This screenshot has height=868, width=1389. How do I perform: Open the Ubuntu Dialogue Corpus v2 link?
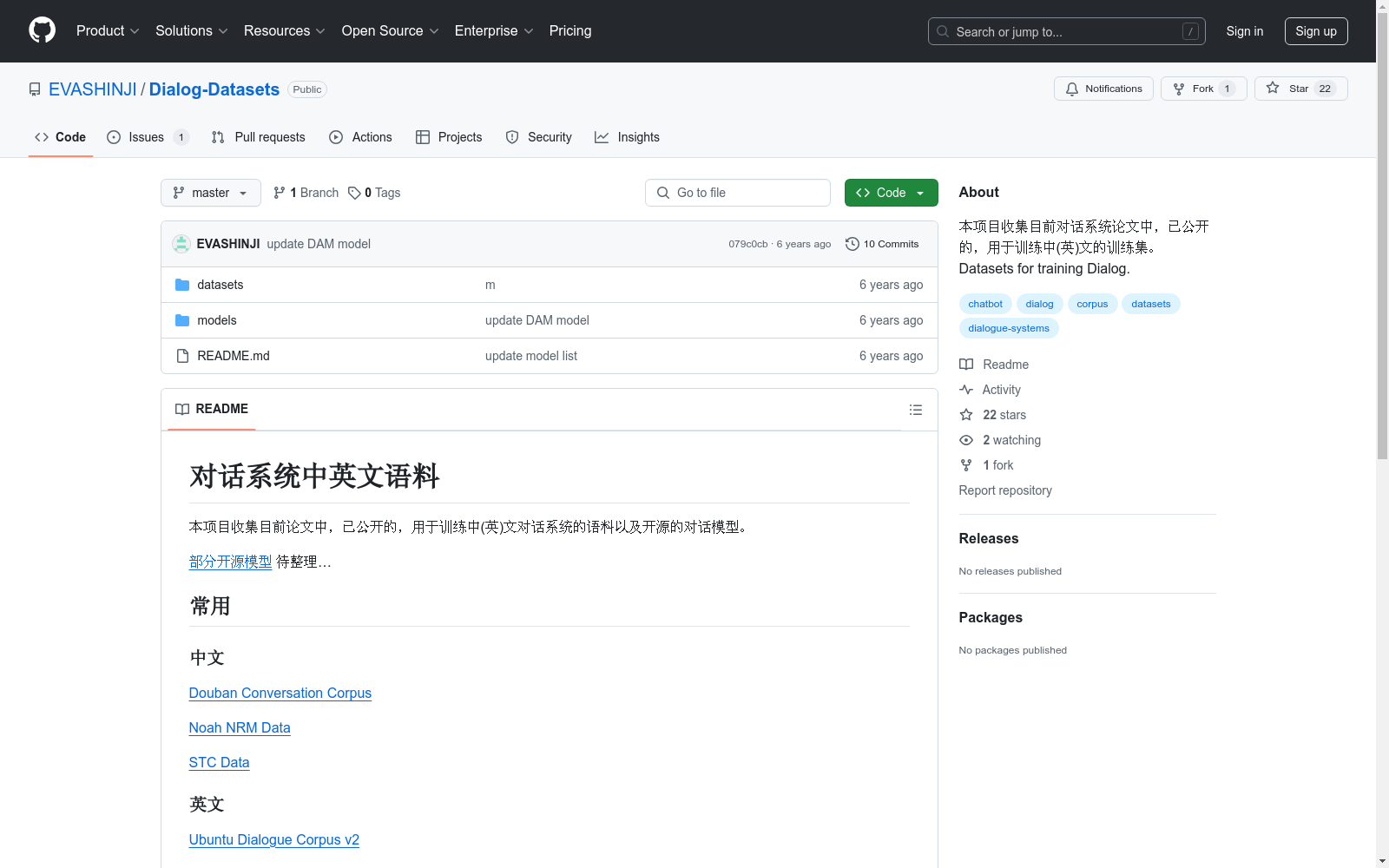click(x=274, y=839)
